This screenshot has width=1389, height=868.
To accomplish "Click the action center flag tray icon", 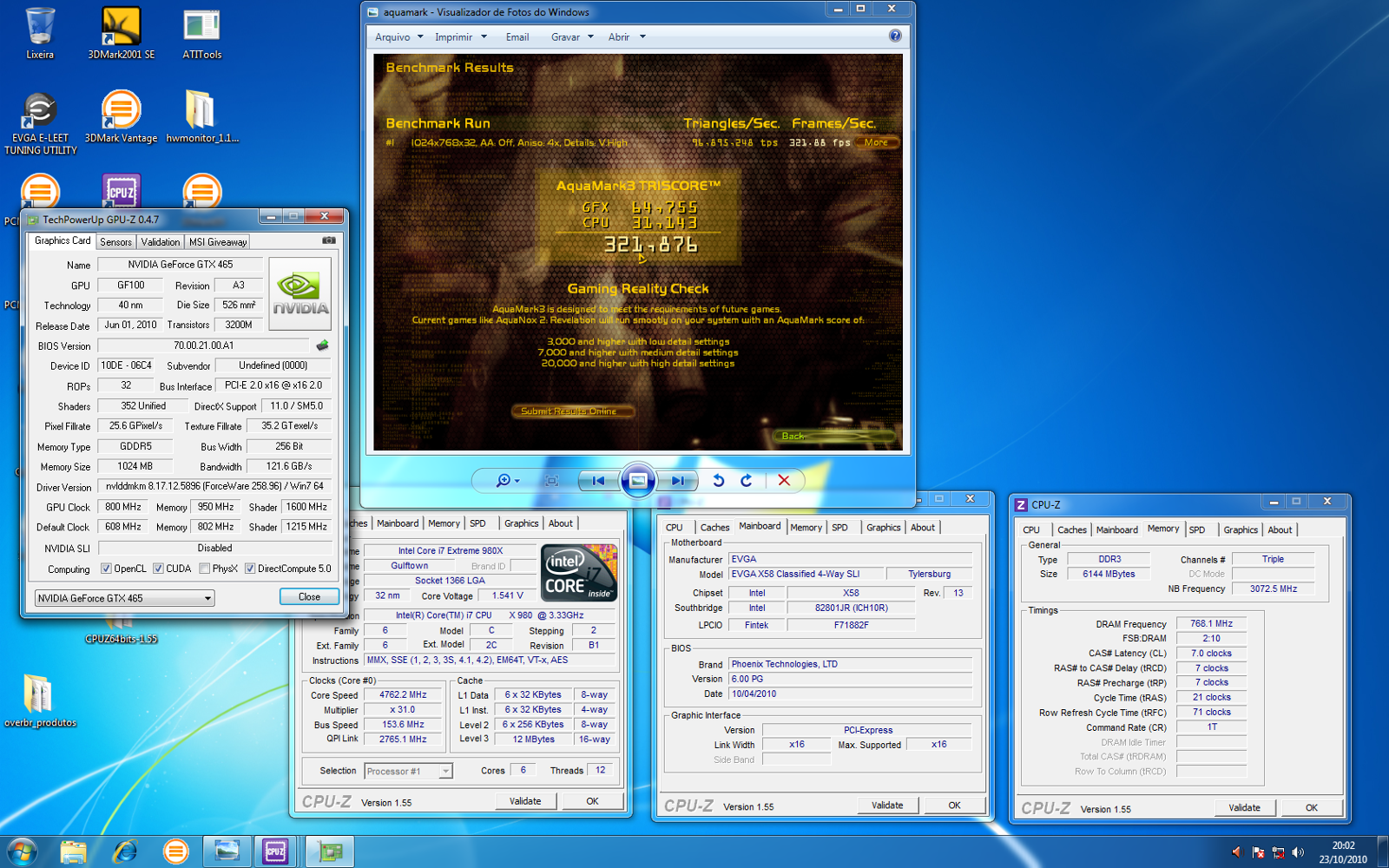I will coord(1258,852).
